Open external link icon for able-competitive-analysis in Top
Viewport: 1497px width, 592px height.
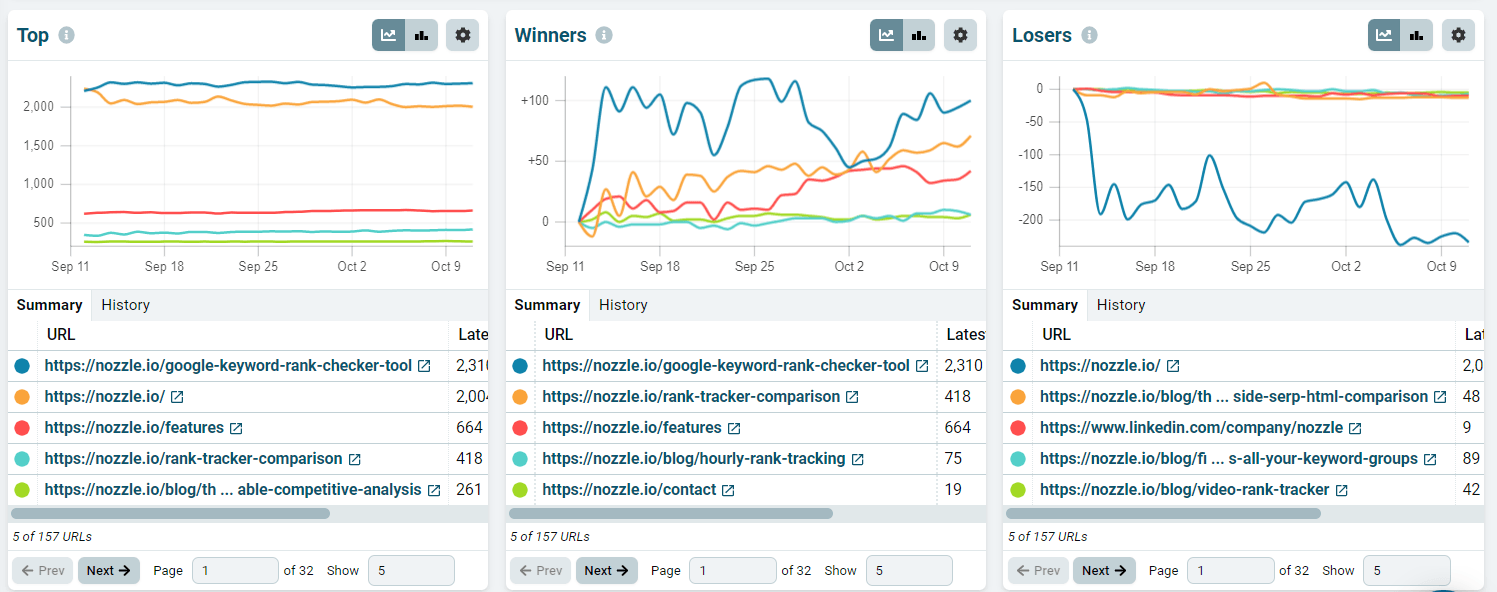tap(434, 490)
